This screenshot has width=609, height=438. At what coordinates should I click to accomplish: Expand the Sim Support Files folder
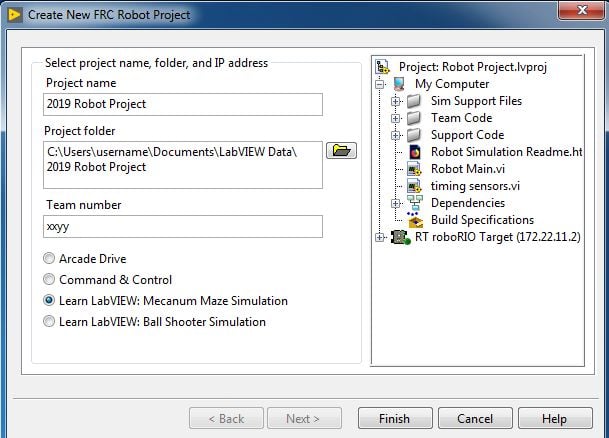point(395,101)
